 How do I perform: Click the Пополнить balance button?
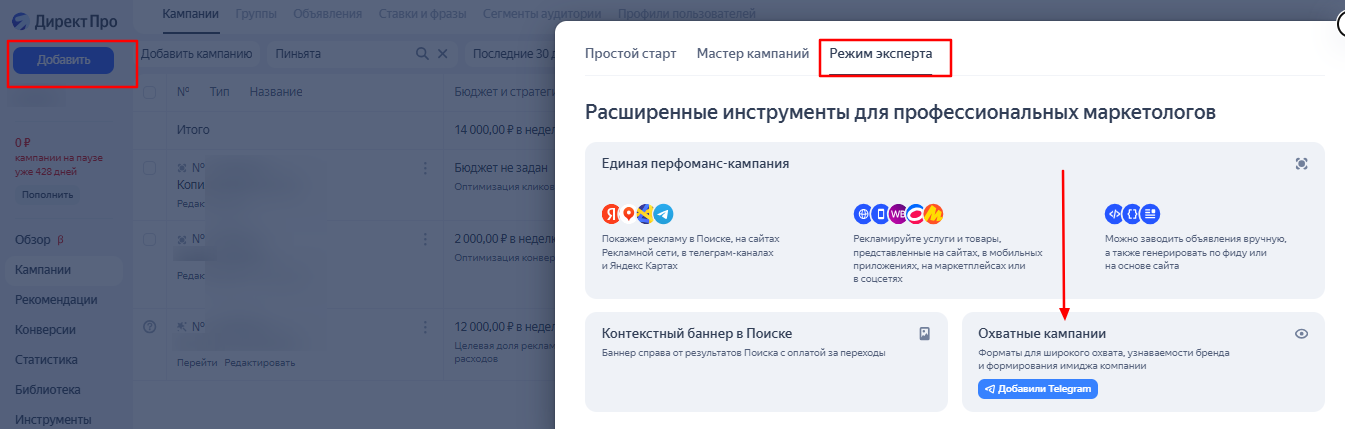[47, 195]
